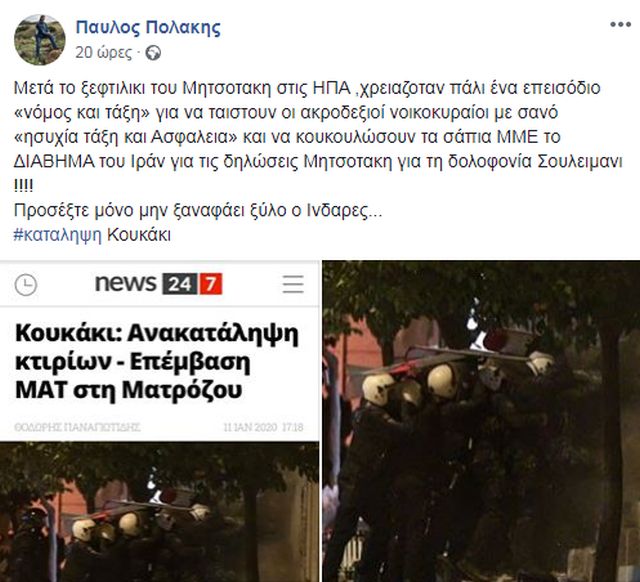The width and height of the screenshot is (640, 582).
Task: Click the public globe privacy icon
Action: point(153,53)
